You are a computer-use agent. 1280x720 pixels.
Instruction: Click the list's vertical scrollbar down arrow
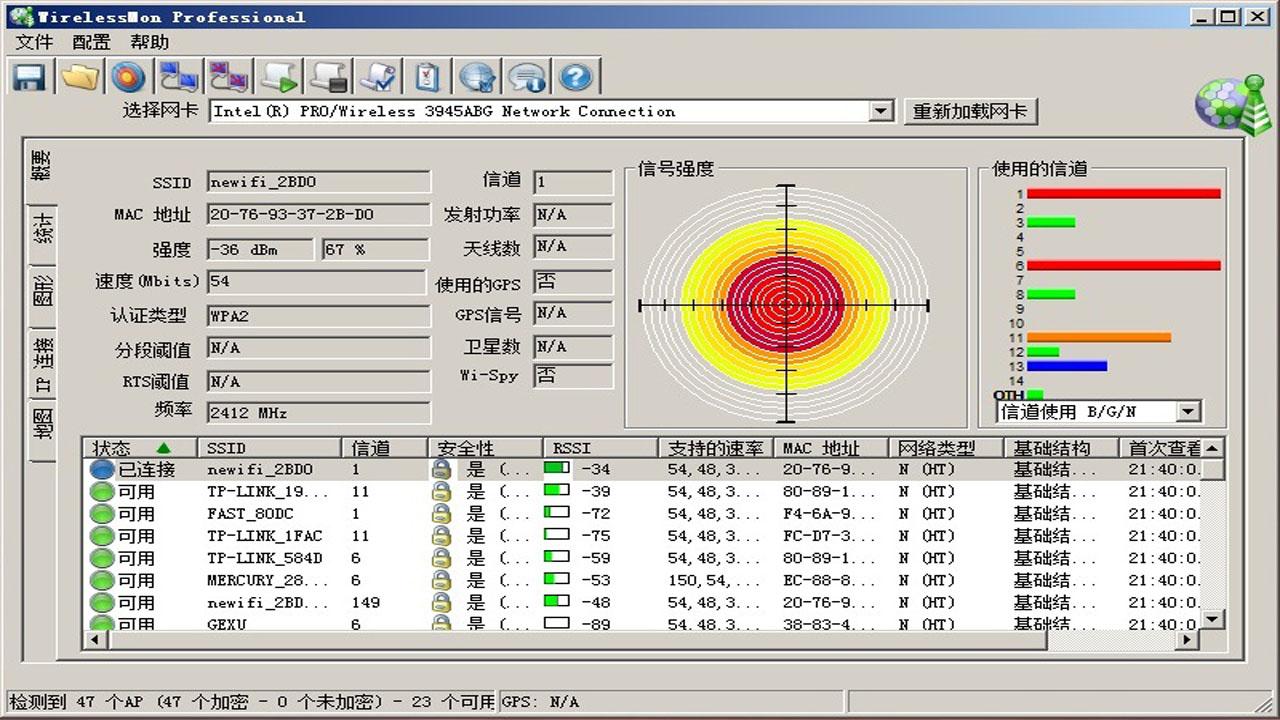[1212, 619]
